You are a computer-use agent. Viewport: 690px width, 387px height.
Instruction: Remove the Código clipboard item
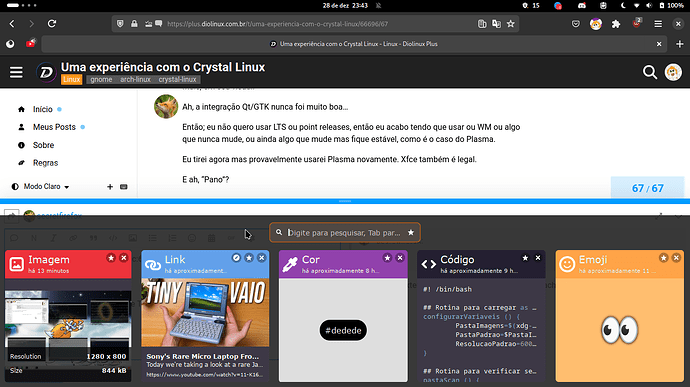[x=538, y=258]
